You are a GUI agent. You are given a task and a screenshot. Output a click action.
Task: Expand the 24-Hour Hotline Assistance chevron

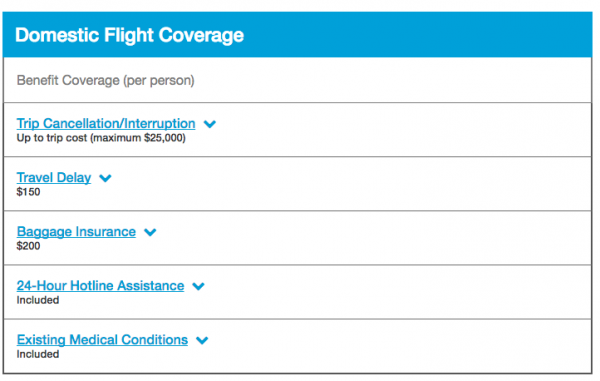pos(198,286)
